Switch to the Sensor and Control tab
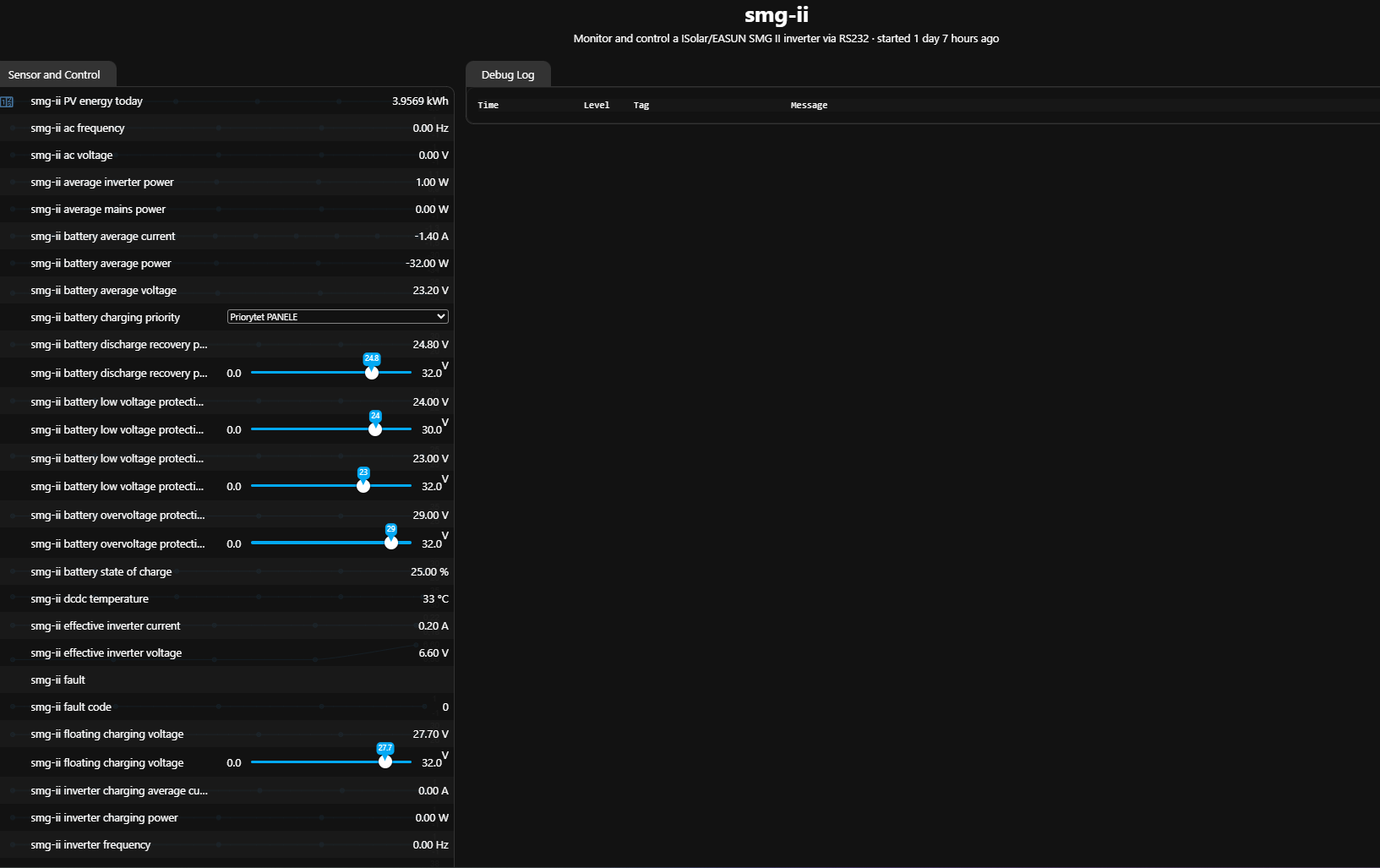This screenshot has height=868, width=1380. click(x=54, y=74)
